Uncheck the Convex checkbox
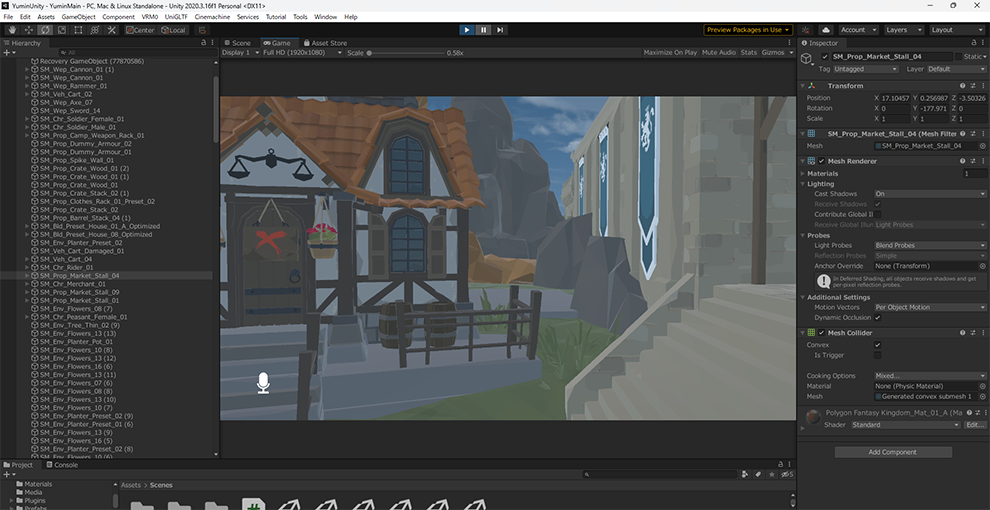The height and width of the screenshot is (510, 990). [878, 345]
